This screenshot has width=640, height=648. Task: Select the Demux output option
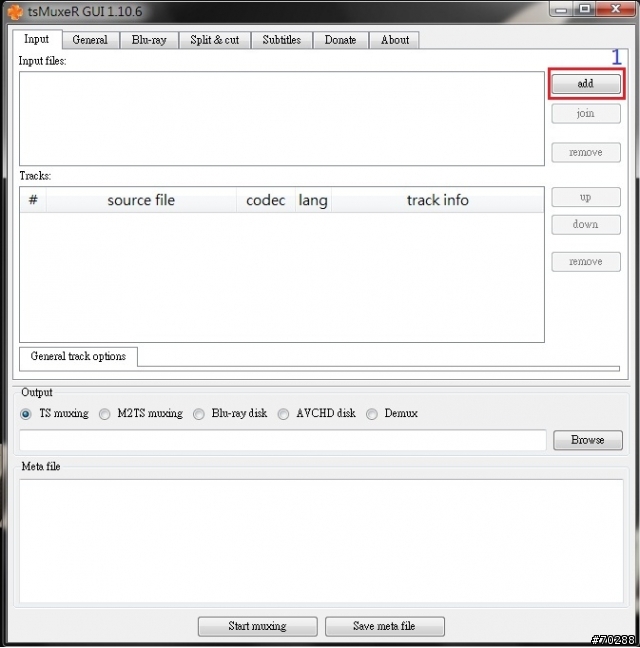[372, 414]
